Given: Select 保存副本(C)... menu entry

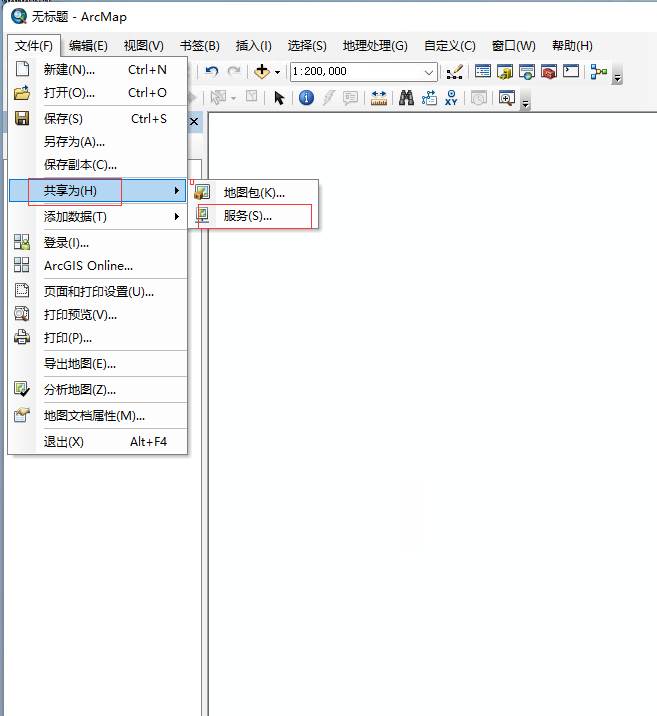Looking at the screenshot, I should coord(98,165).
